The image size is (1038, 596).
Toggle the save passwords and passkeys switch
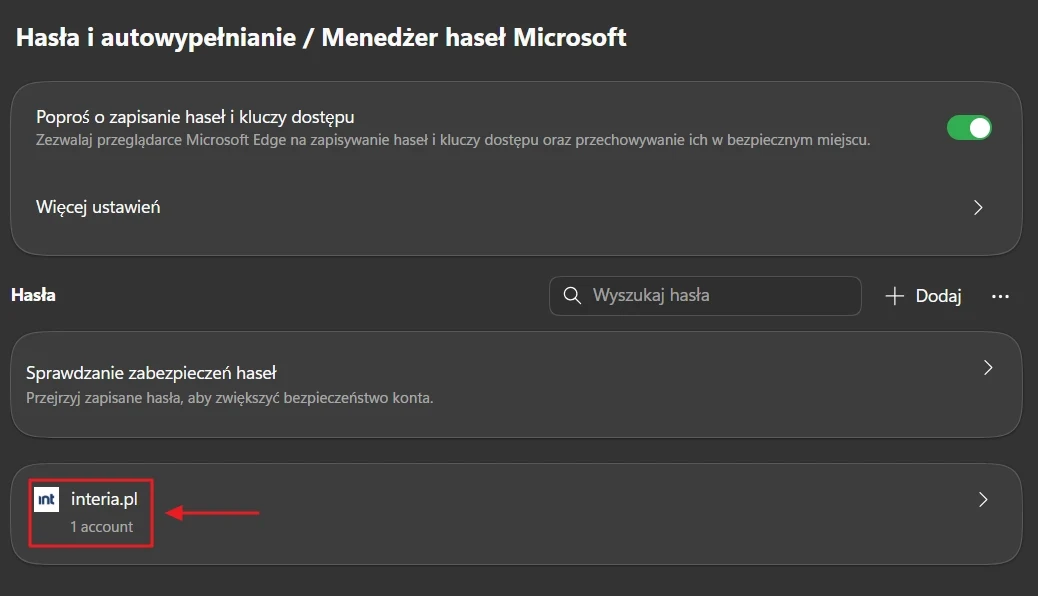(969, 128)
